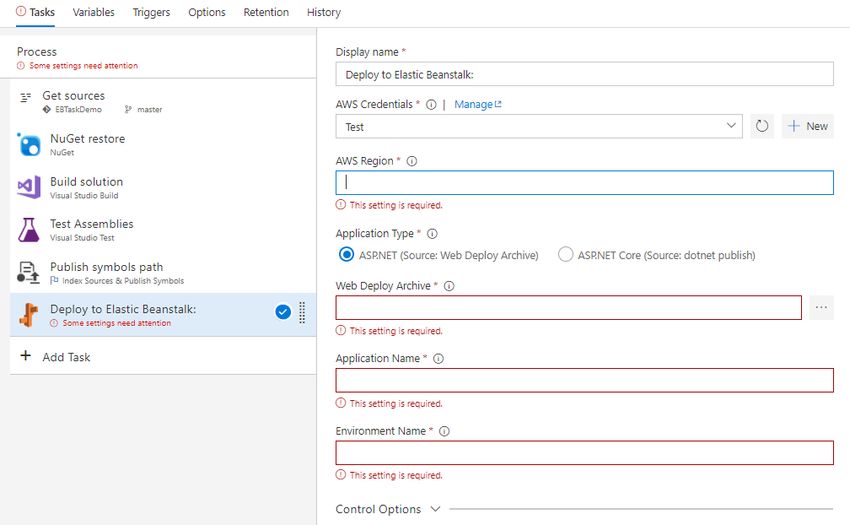Click the Test Assemblies flask icon
Viewport: 850px width, 525px height.
click(x=29, y=229)
